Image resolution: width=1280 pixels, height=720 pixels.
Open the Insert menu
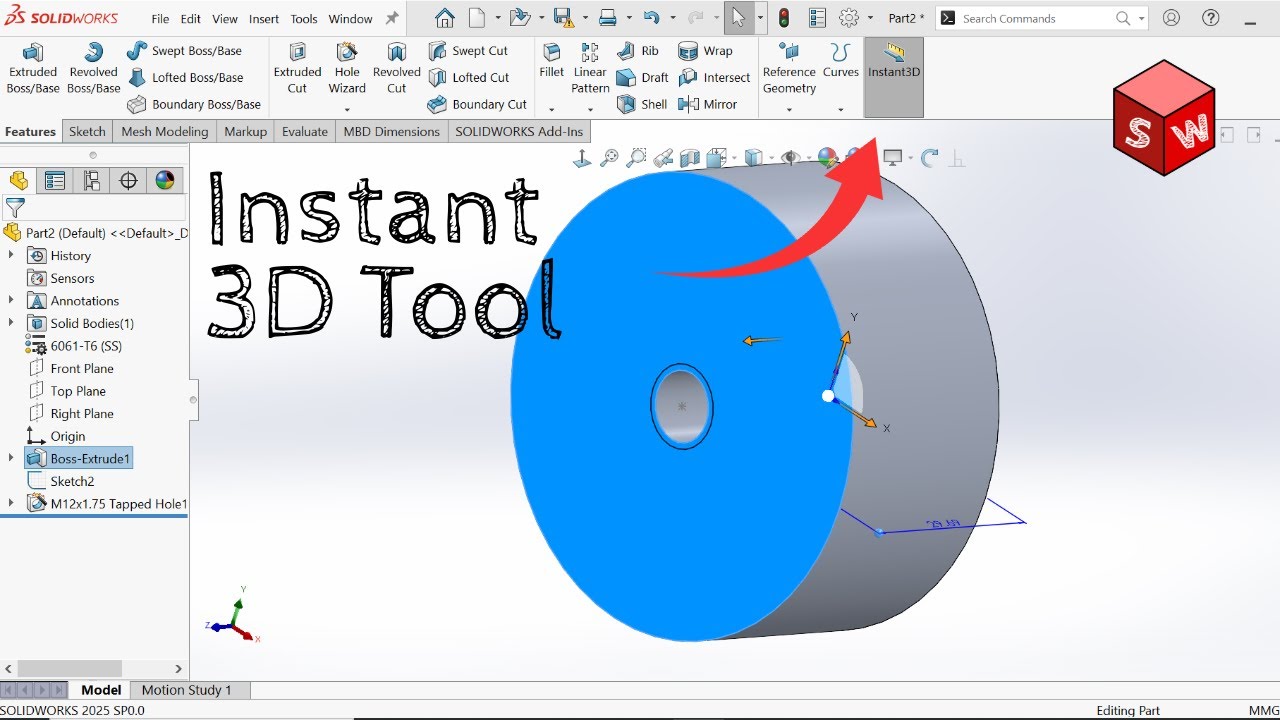[264, 19]
